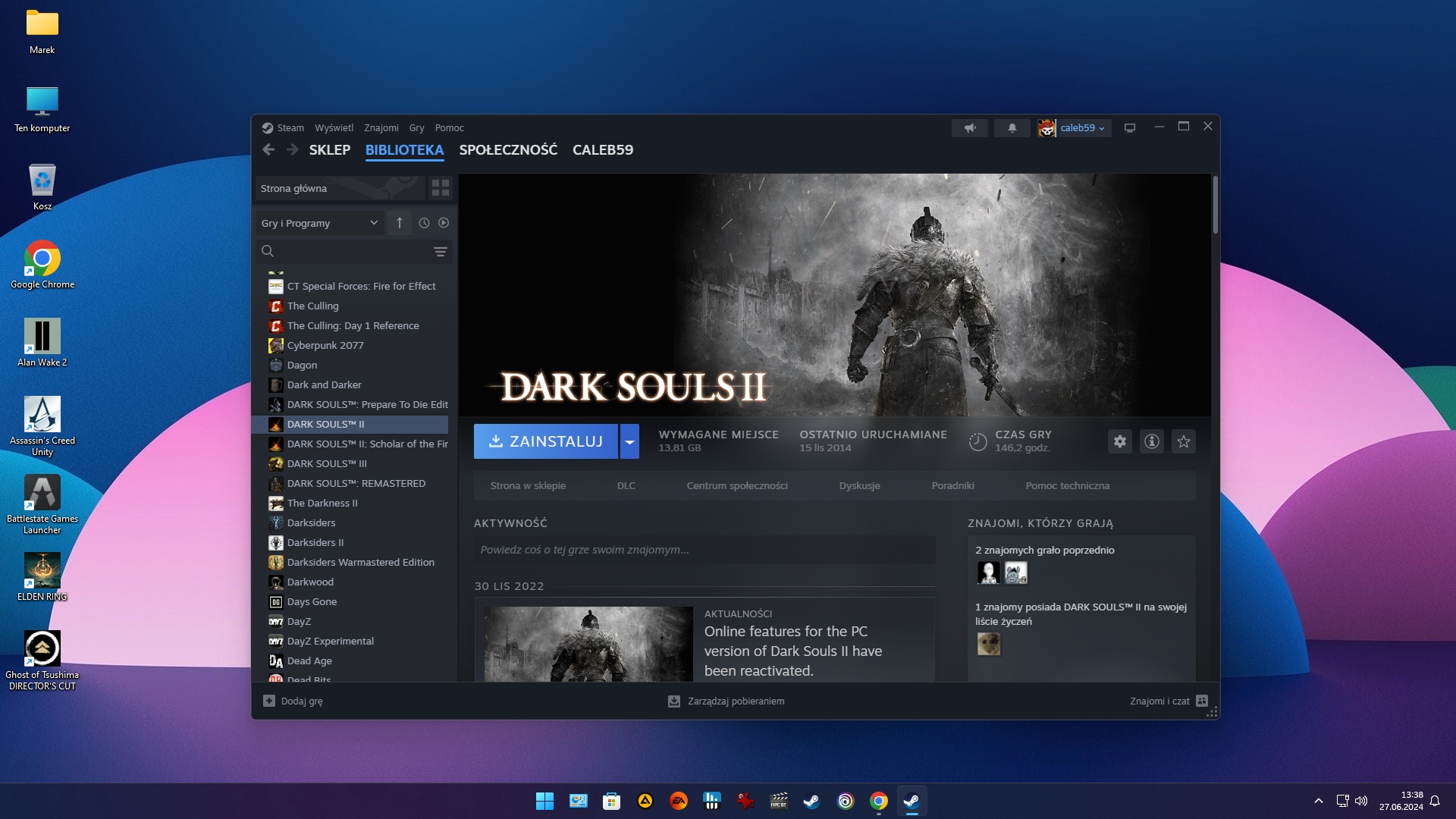Image resolution: width=1456 pixels, height=819 pixels.
Task: Launch Microsoft Store from taskbar
Action: [x=612, y=801]
